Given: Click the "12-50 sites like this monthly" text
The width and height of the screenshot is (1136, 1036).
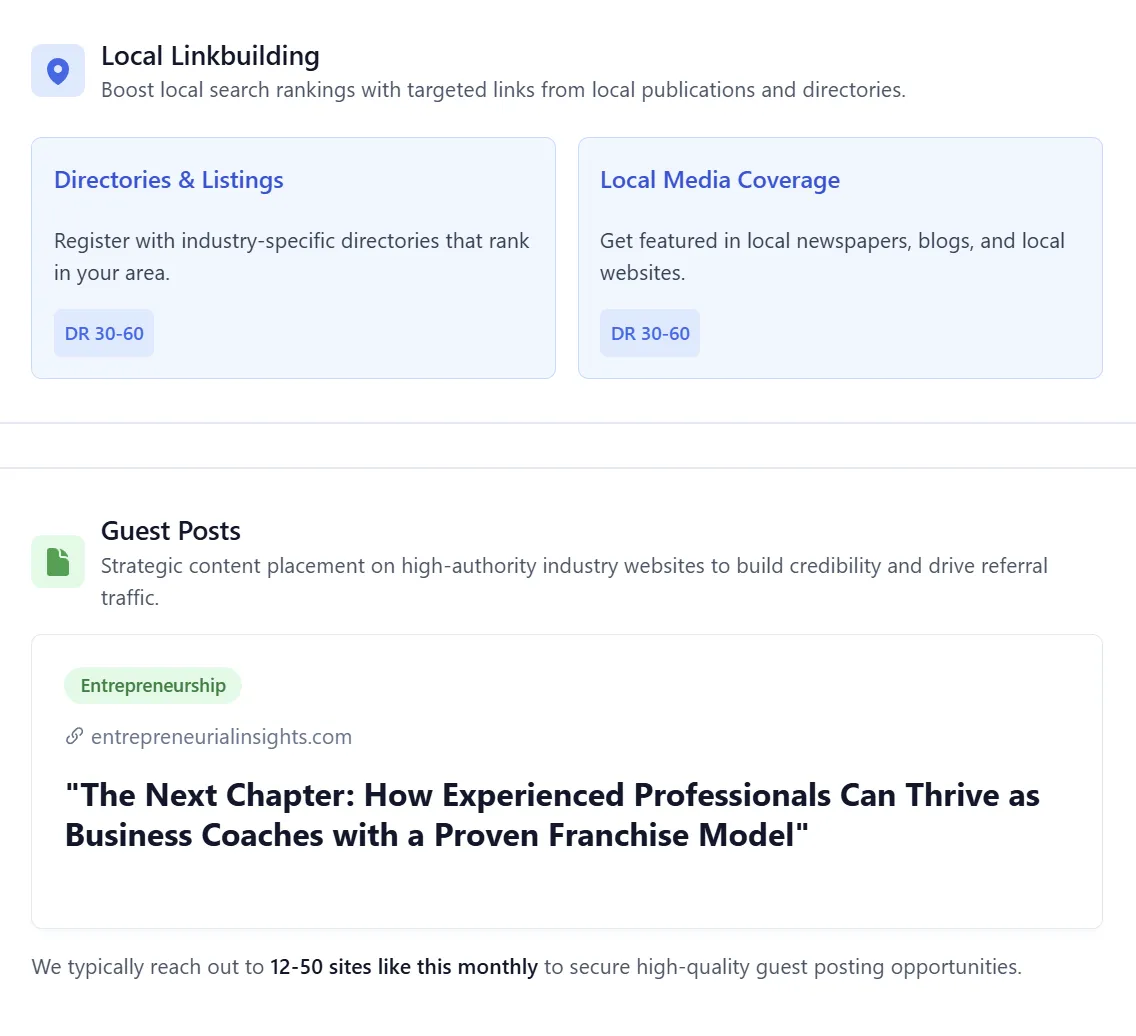Looking at the screenshot, I should click(404, 967).
